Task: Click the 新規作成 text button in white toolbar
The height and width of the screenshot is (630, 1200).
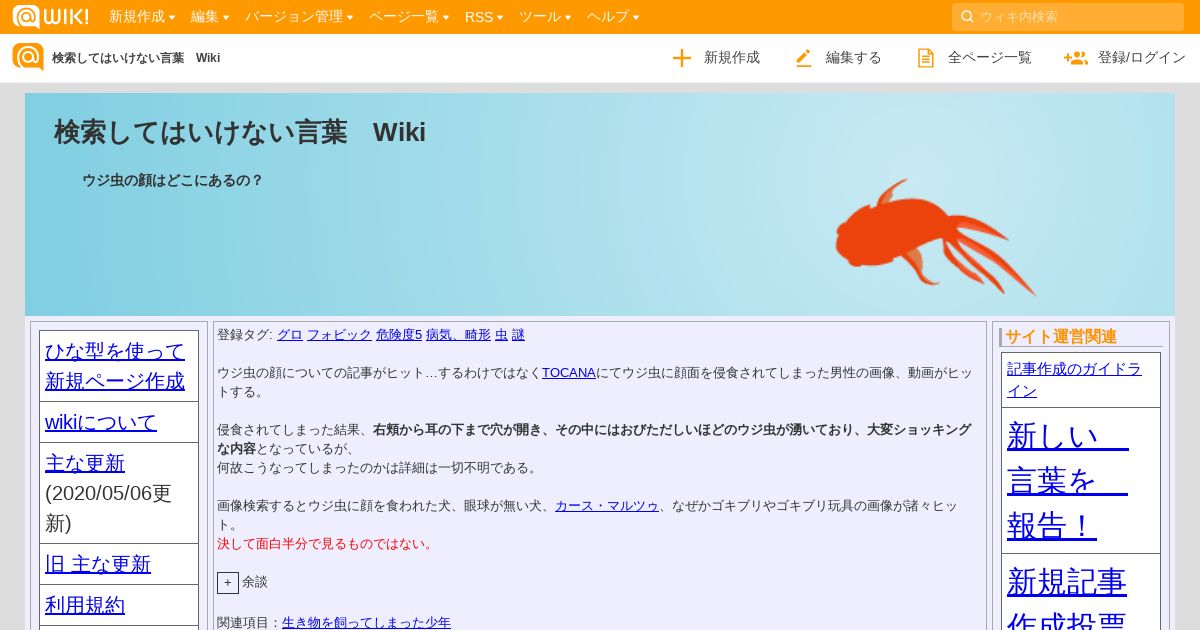Action: point(732,58)
